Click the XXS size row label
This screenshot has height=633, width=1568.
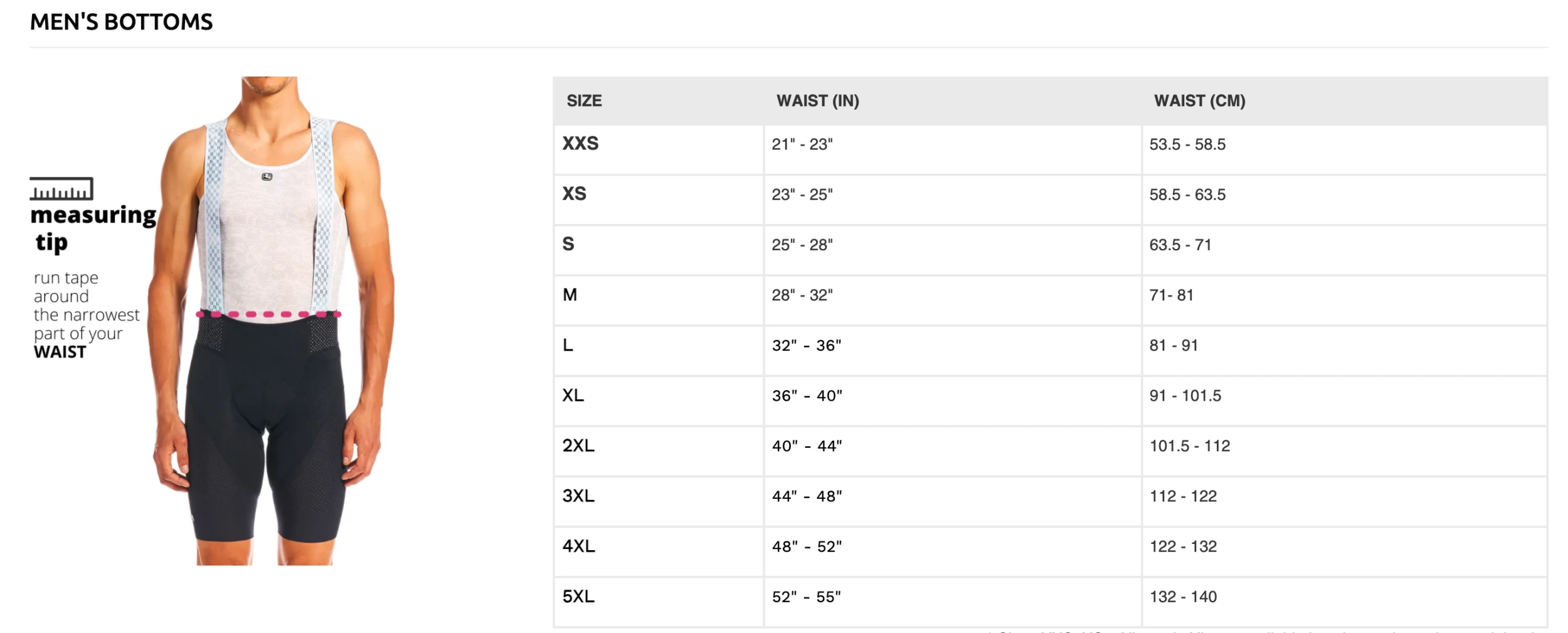[x=580, y=144]
